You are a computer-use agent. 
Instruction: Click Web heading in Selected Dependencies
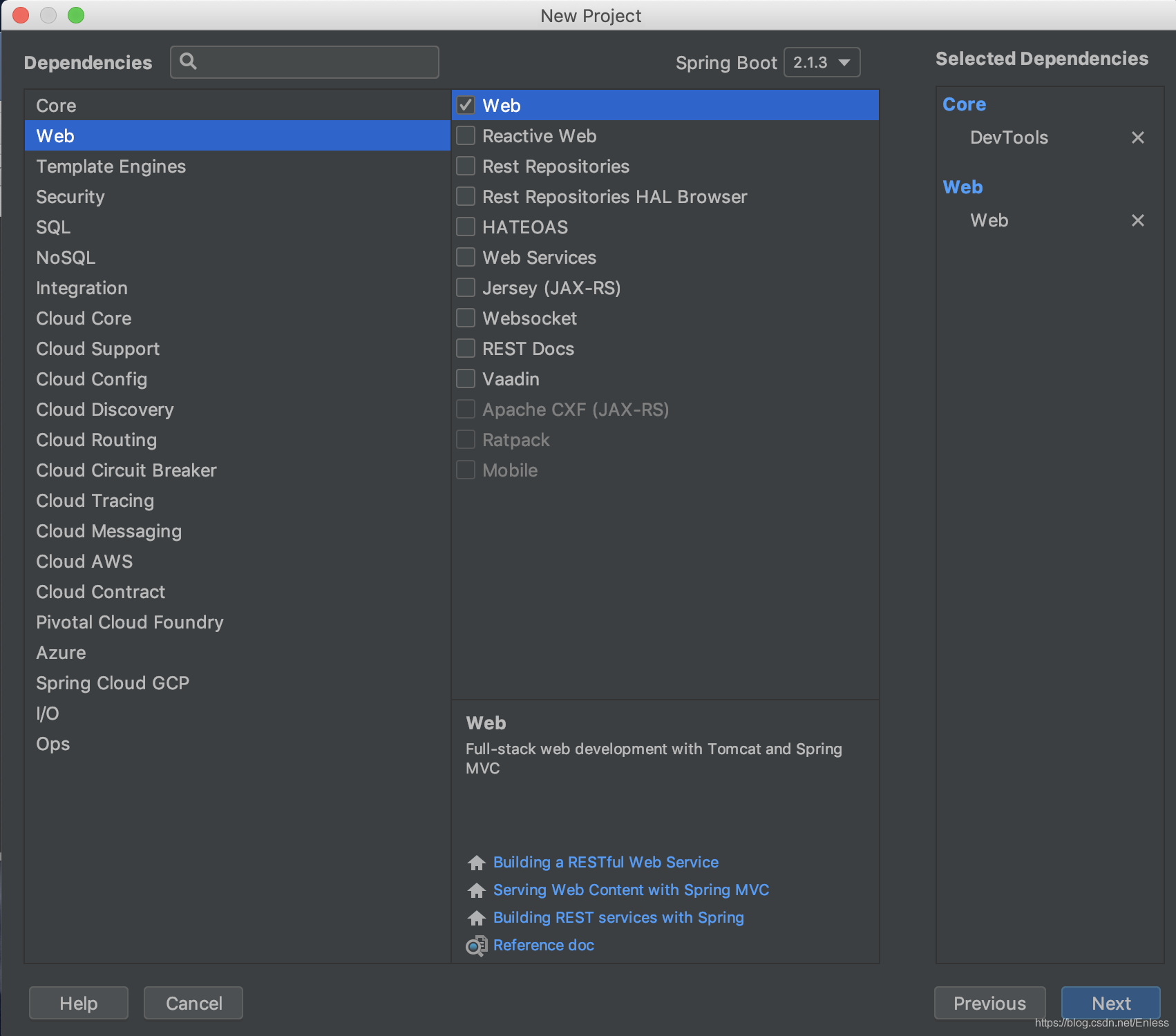pos(962,187)
